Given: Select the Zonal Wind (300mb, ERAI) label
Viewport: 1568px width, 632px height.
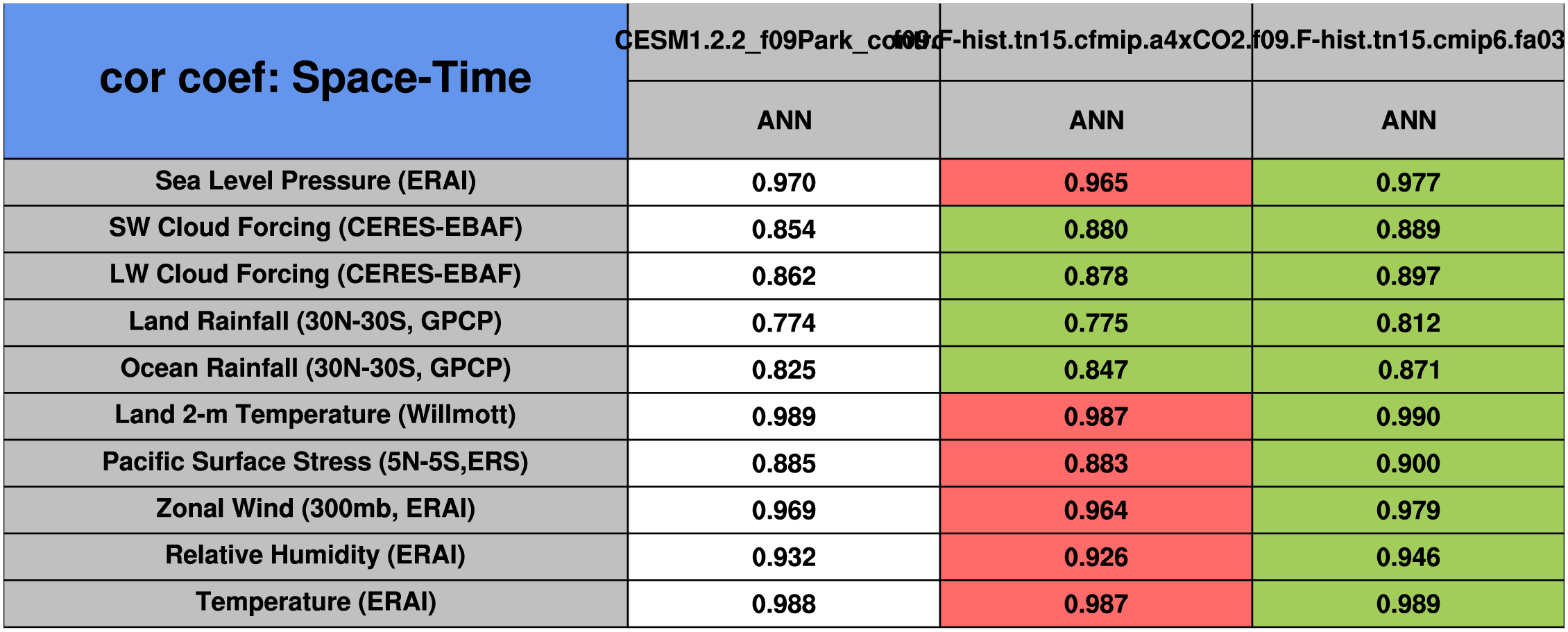Looking at the screenshot, I should pos(315,509).
